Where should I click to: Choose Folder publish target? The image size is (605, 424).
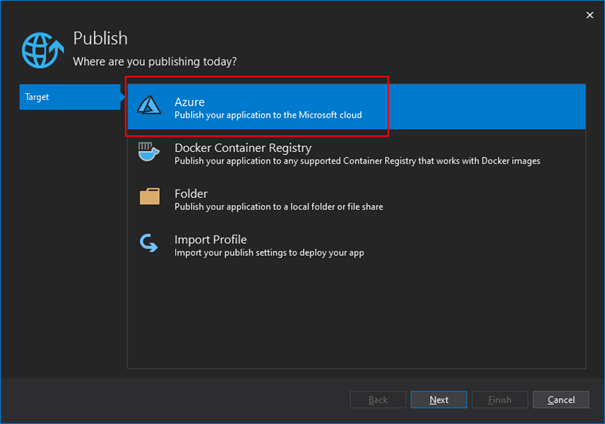(356, 199)
